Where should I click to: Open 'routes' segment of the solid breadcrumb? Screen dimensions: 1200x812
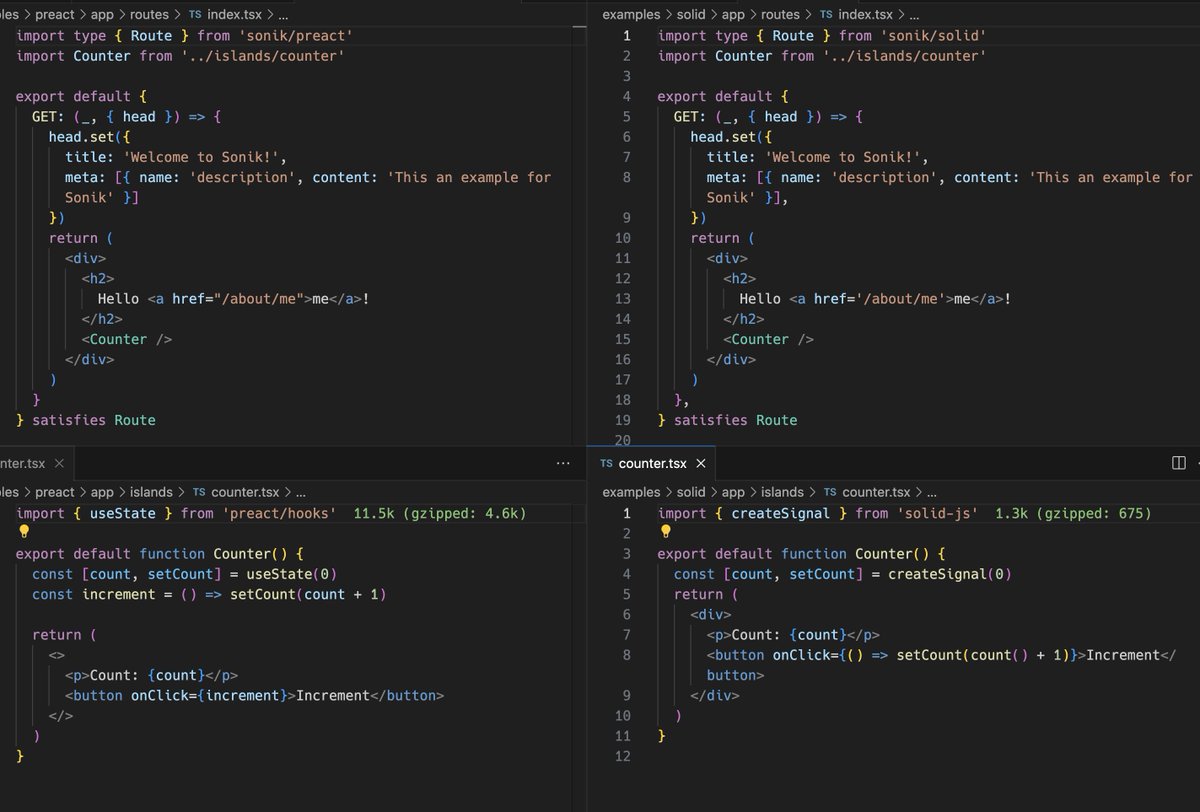(781, 15)
